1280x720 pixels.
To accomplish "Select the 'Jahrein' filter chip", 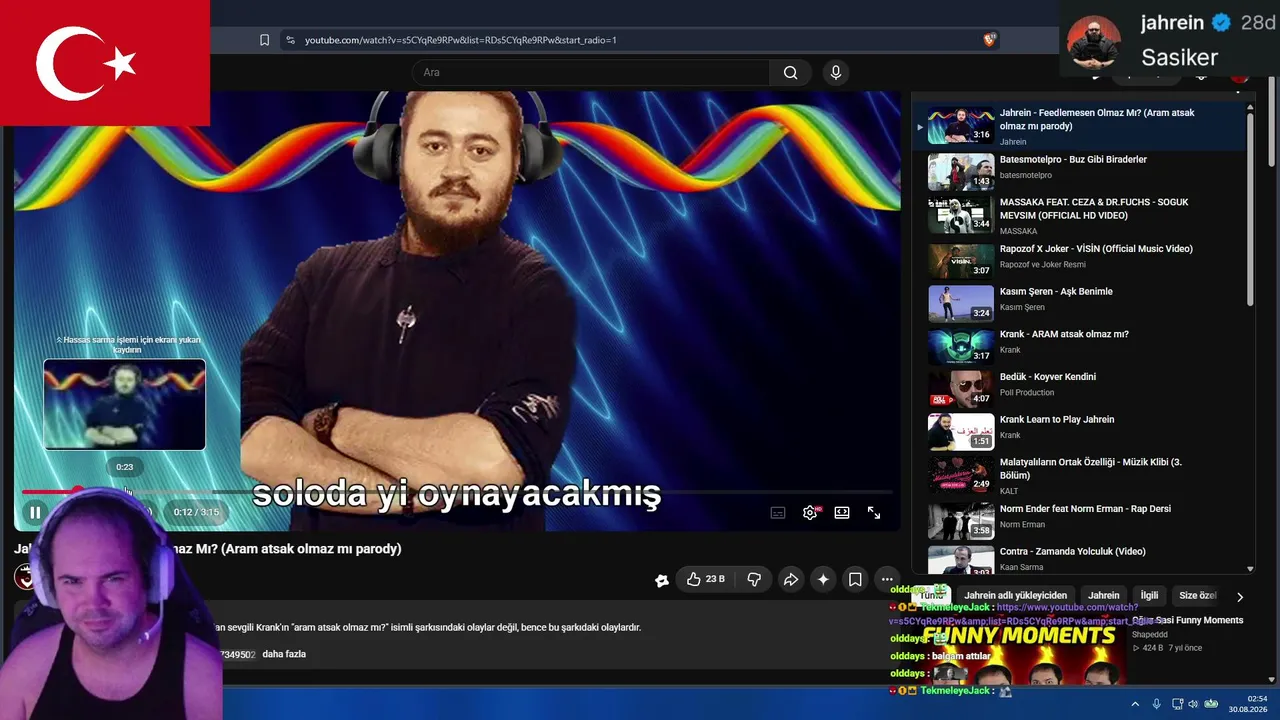I will [1104, 595].
